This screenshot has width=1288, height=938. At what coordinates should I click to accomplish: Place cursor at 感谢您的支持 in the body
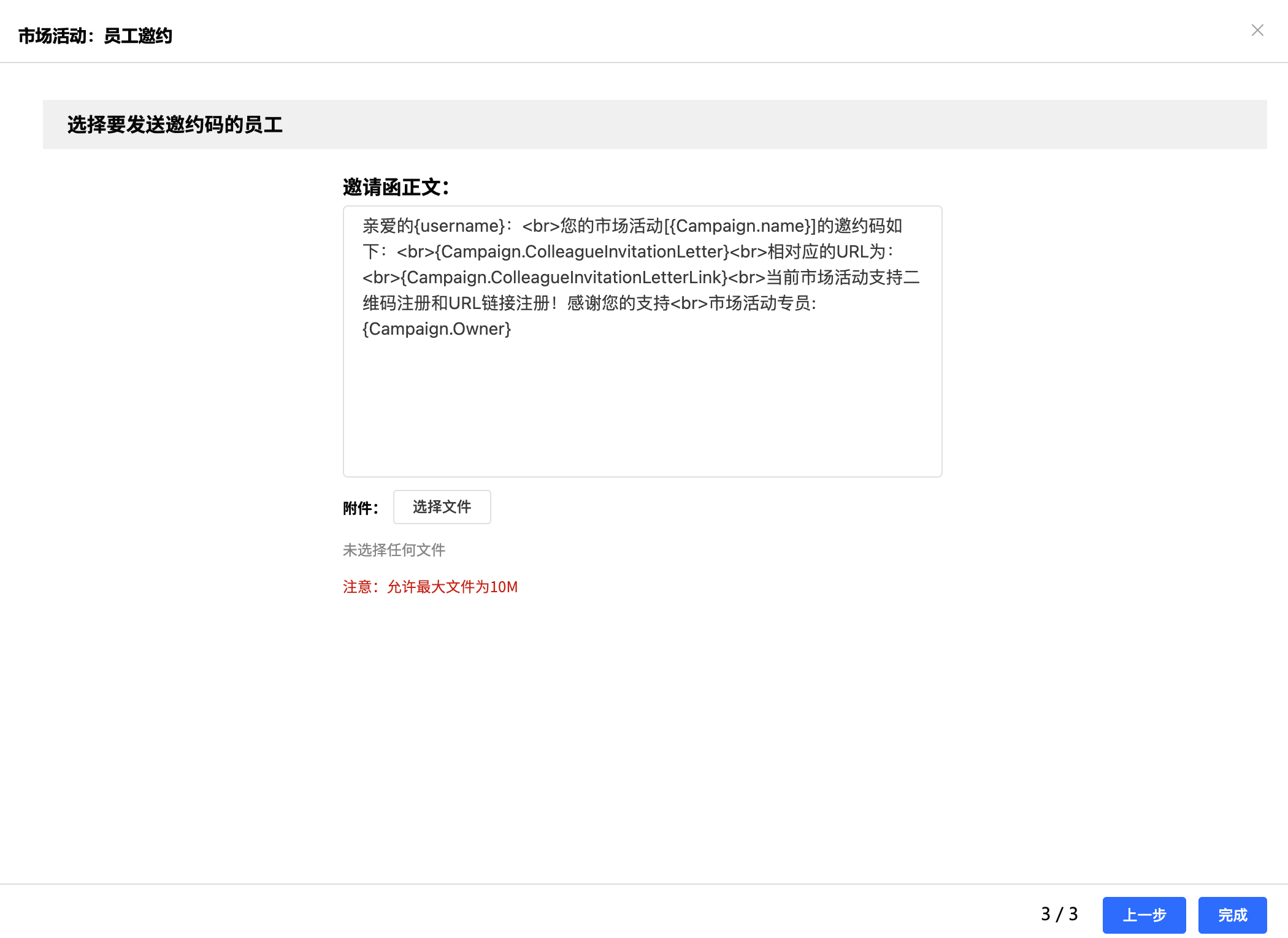pos(618,303)
